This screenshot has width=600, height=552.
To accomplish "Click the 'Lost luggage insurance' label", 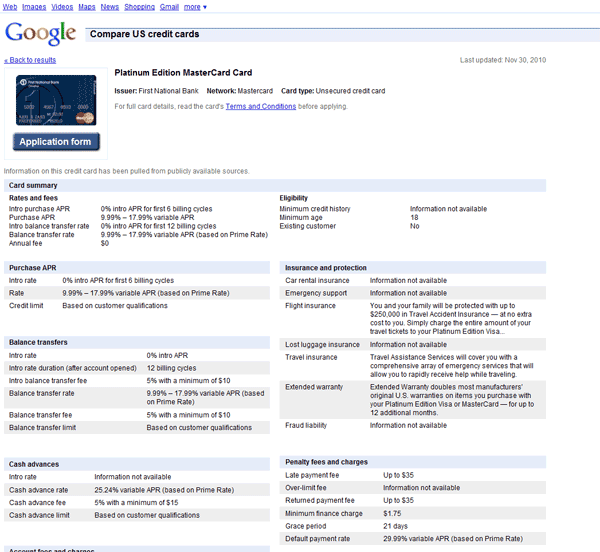I will point(322,345).
